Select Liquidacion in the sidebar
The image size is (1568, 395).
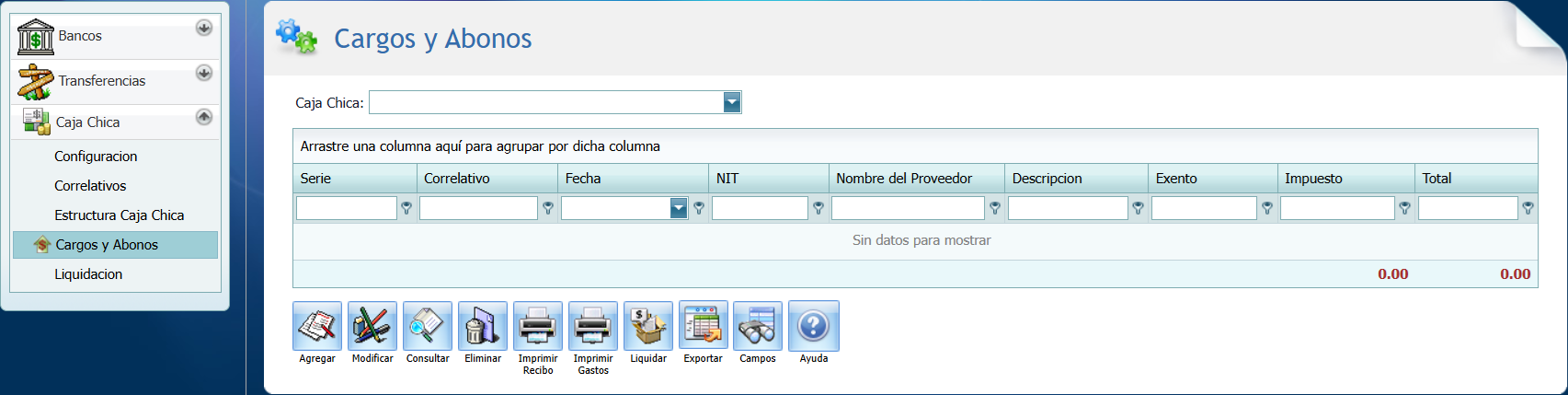point(88,274)
